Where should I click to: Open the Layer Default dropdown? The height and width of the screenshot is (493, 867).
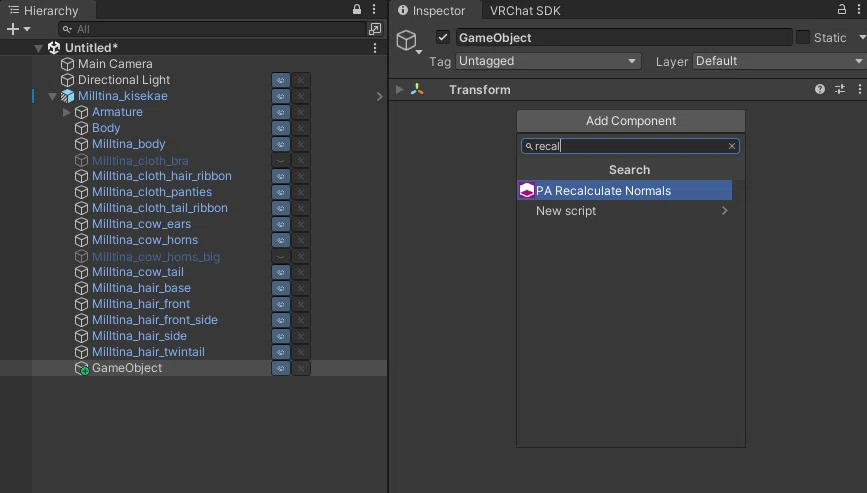click(779, 61)
